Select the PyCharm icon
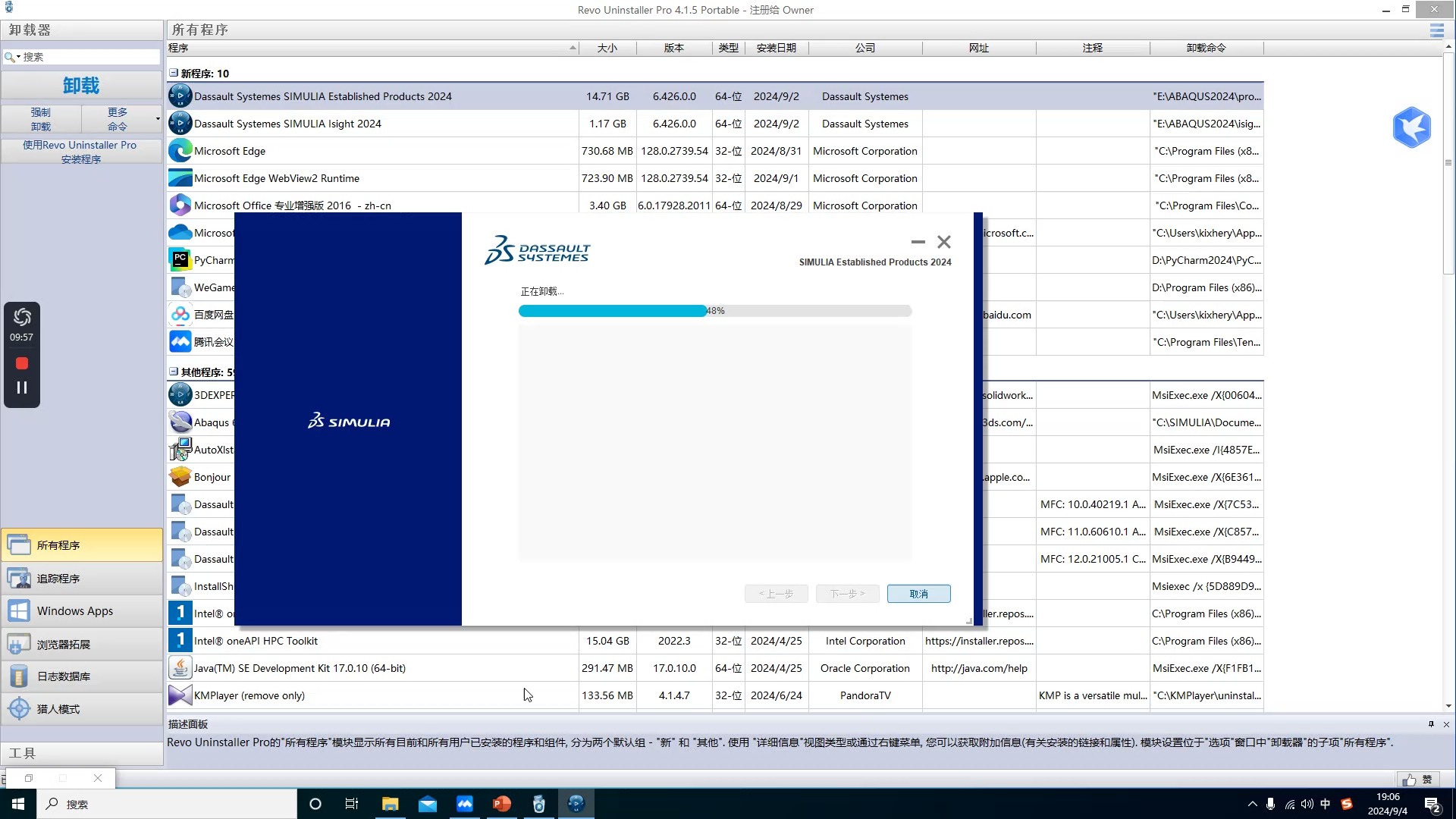This screenshot has width=1456, height=819. [x=180, y=260]
